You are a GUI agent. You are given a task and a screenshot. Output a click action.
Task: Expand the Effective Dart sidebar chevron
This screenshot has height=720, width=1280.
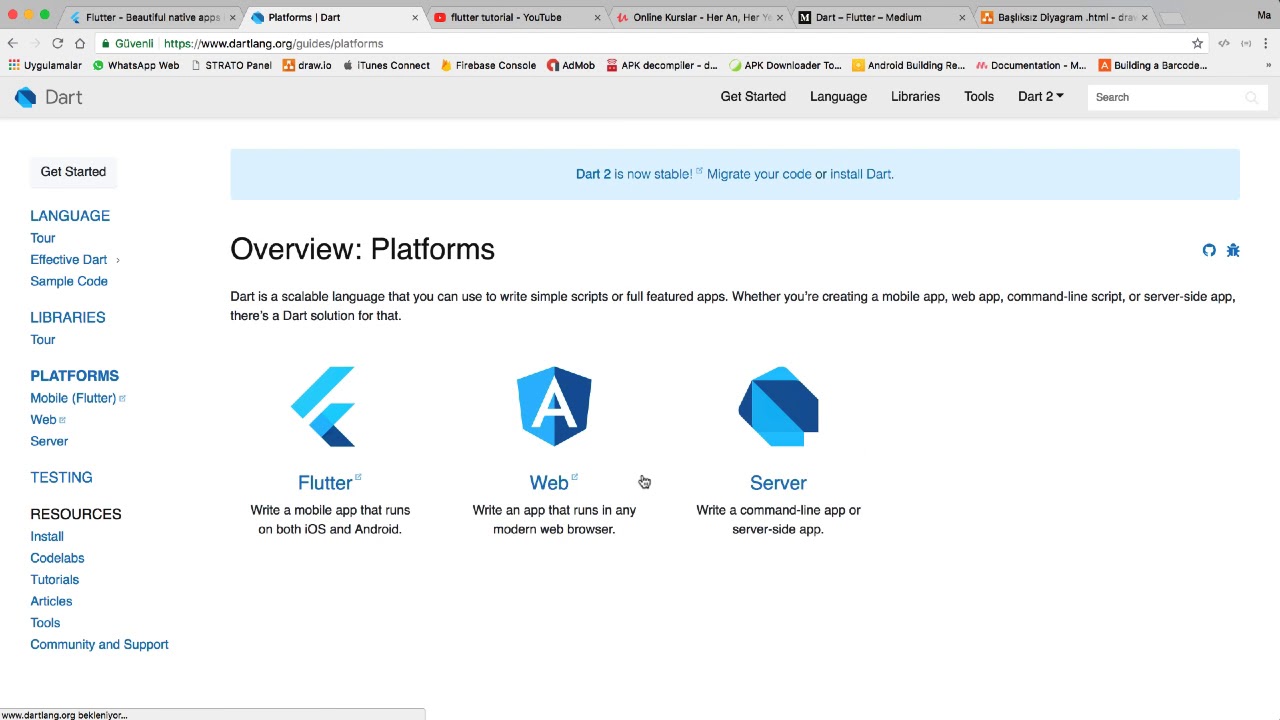[117, 260]
